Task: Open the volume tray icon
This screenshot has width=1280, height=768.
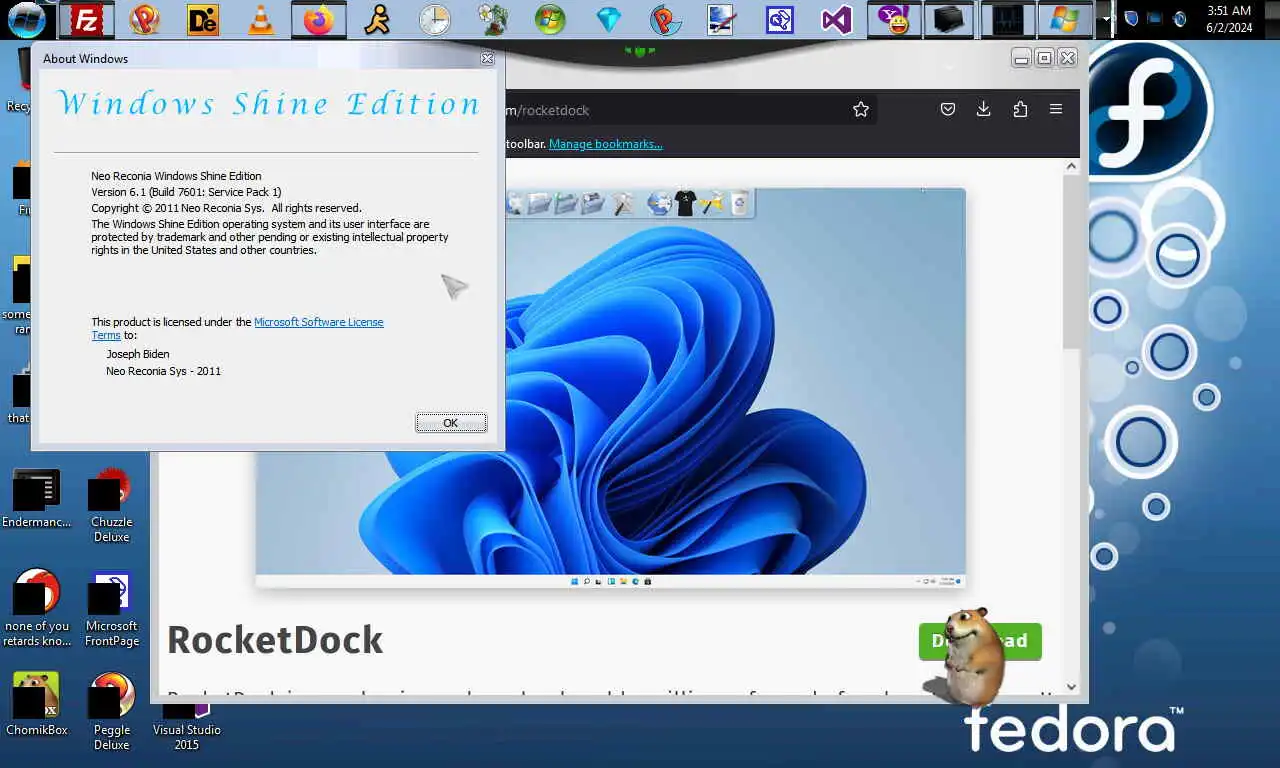Action: [1180, 19]
